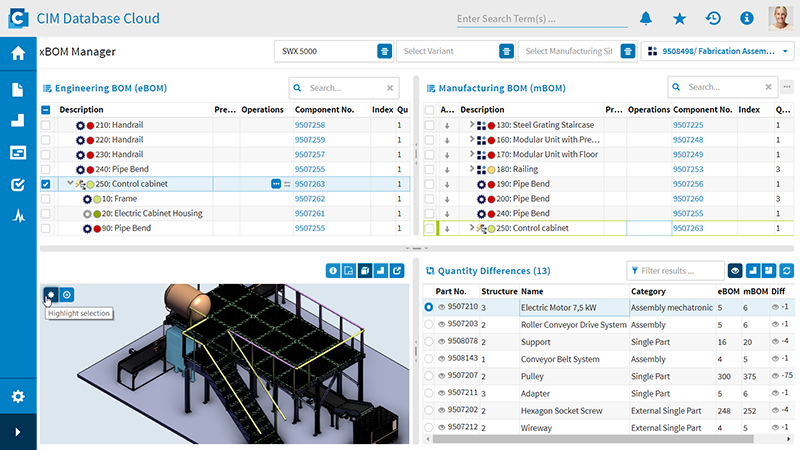This screenshot has height=450, width=800.
Task: Open the notifications bell icon
Action: click(646, 18)
